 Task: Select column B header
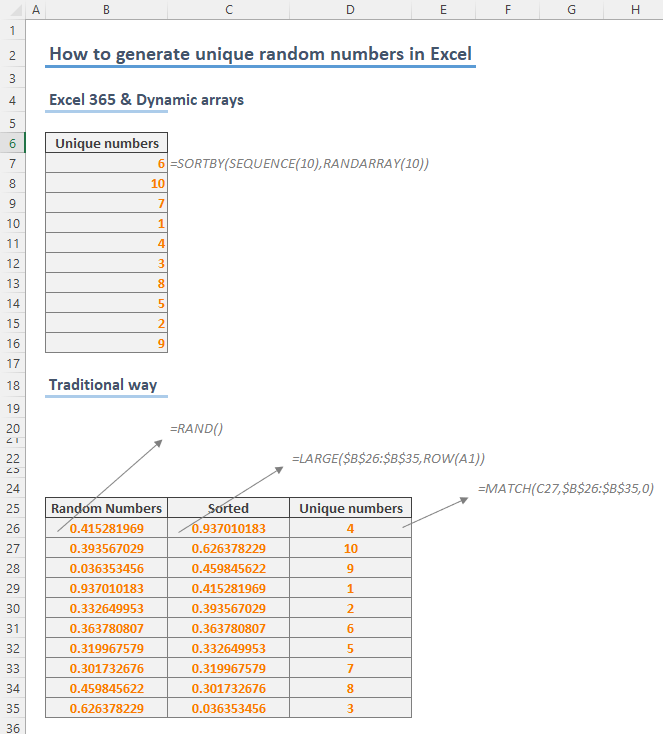click(x=106, y=10)
